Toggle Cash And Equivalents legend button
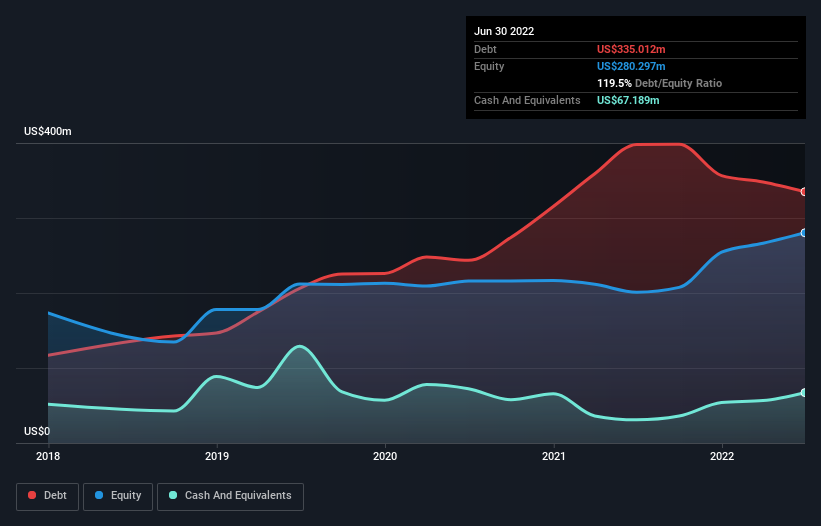This screenshot has width=821, height=526. point(230,496)
